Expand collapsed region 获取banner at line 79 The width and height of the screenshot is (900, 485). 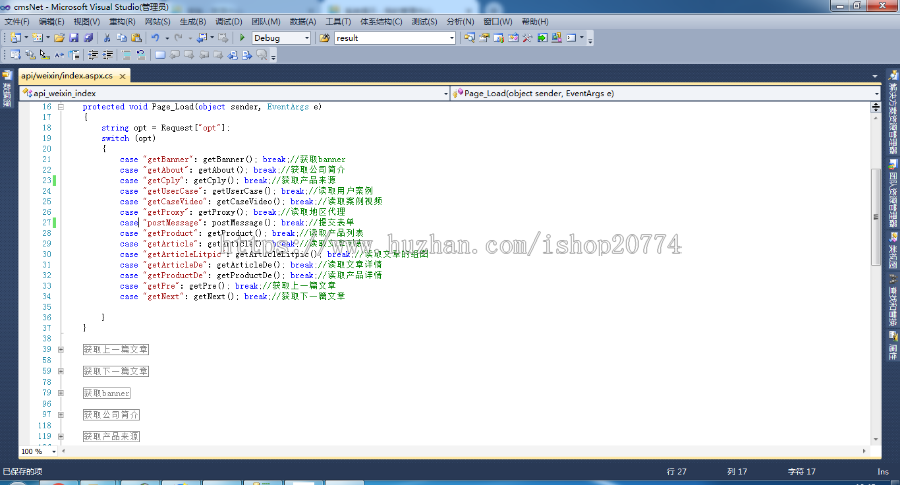click(60, 393)
